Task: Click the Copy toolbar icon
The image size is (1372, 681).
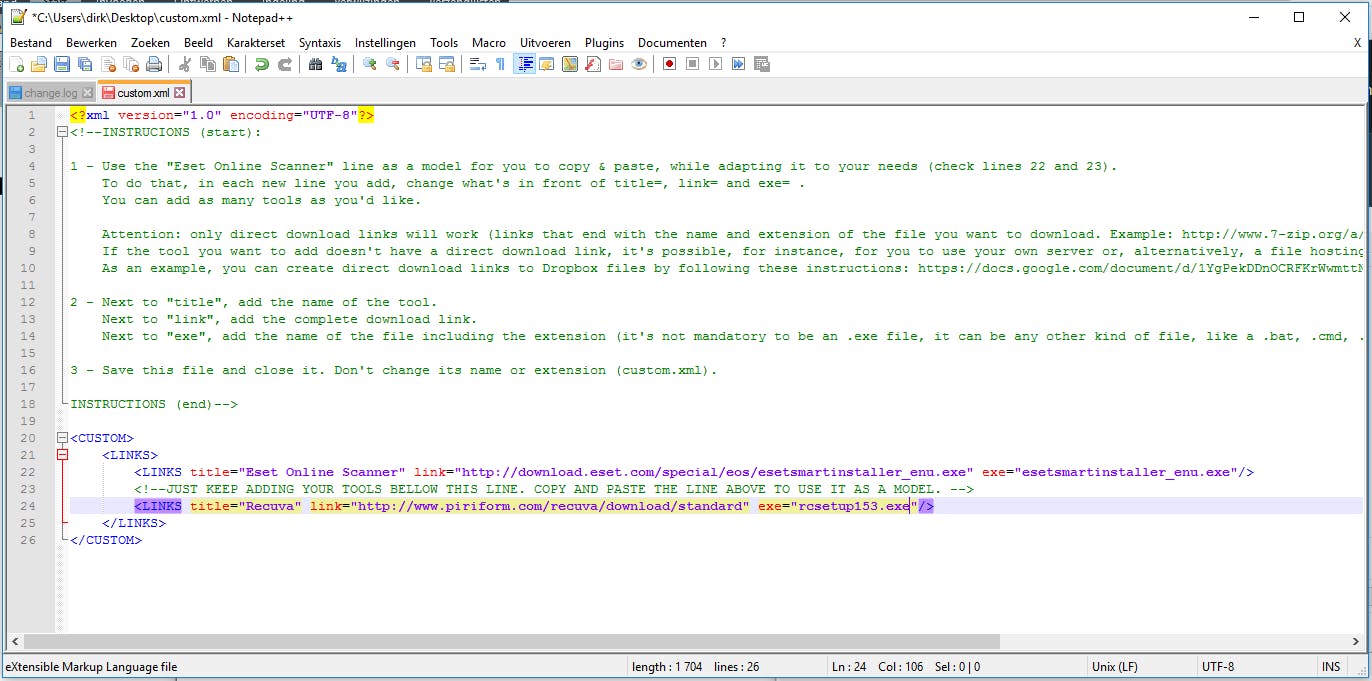Action: [208, 64]
